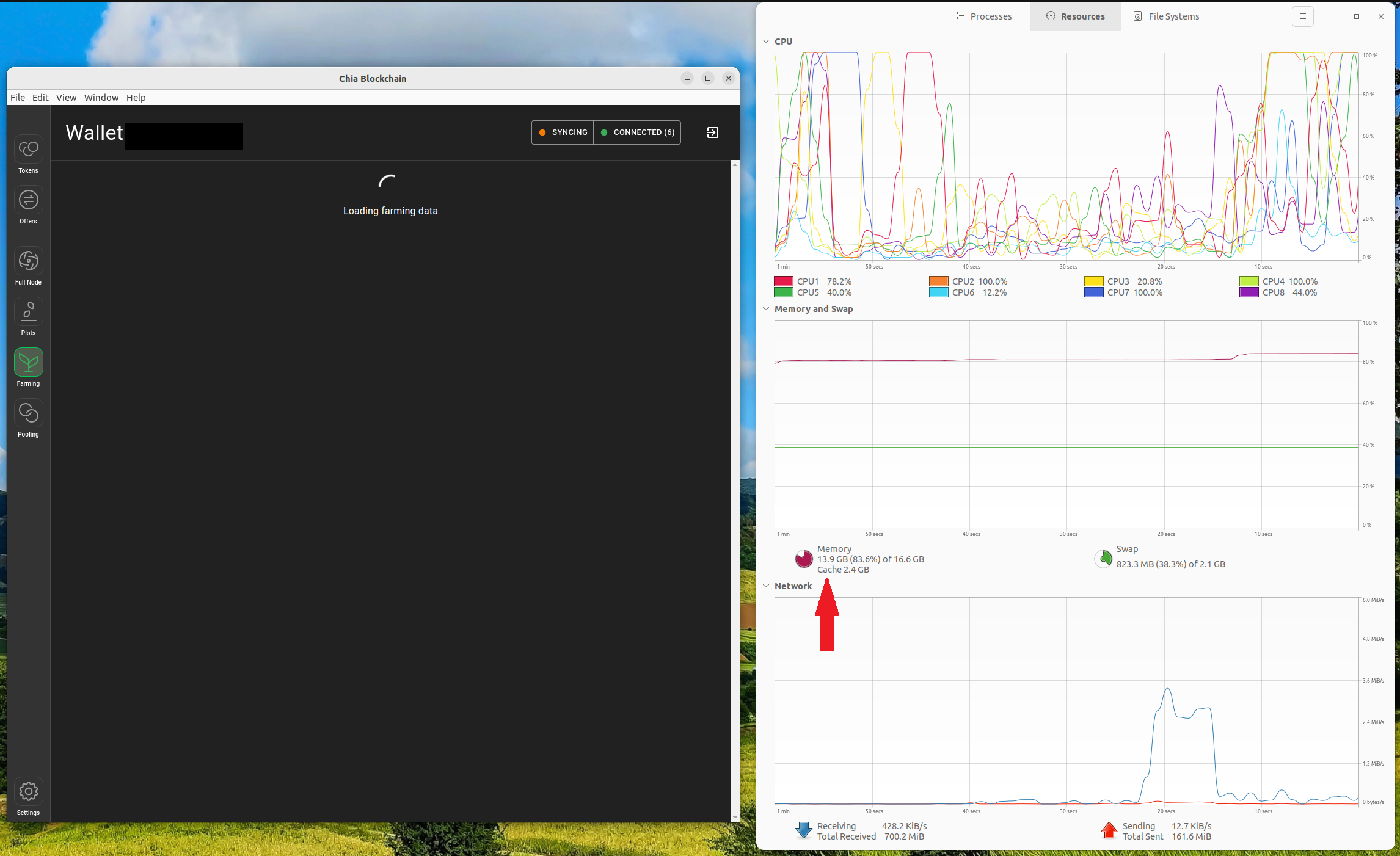Click the Wallet heading text

[x=94, y=133]
